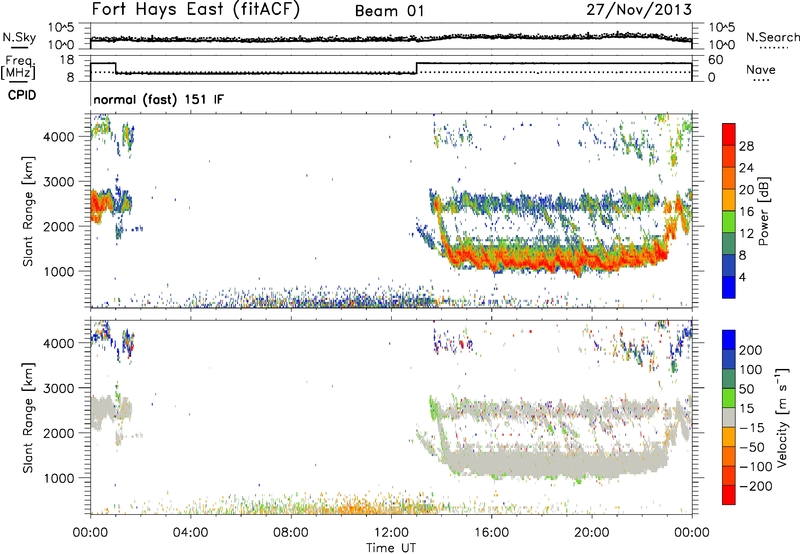Viewport: 800px width, 554px height.
Task: Click the date '27/Nov/2013'
Action: coord(639,10)
